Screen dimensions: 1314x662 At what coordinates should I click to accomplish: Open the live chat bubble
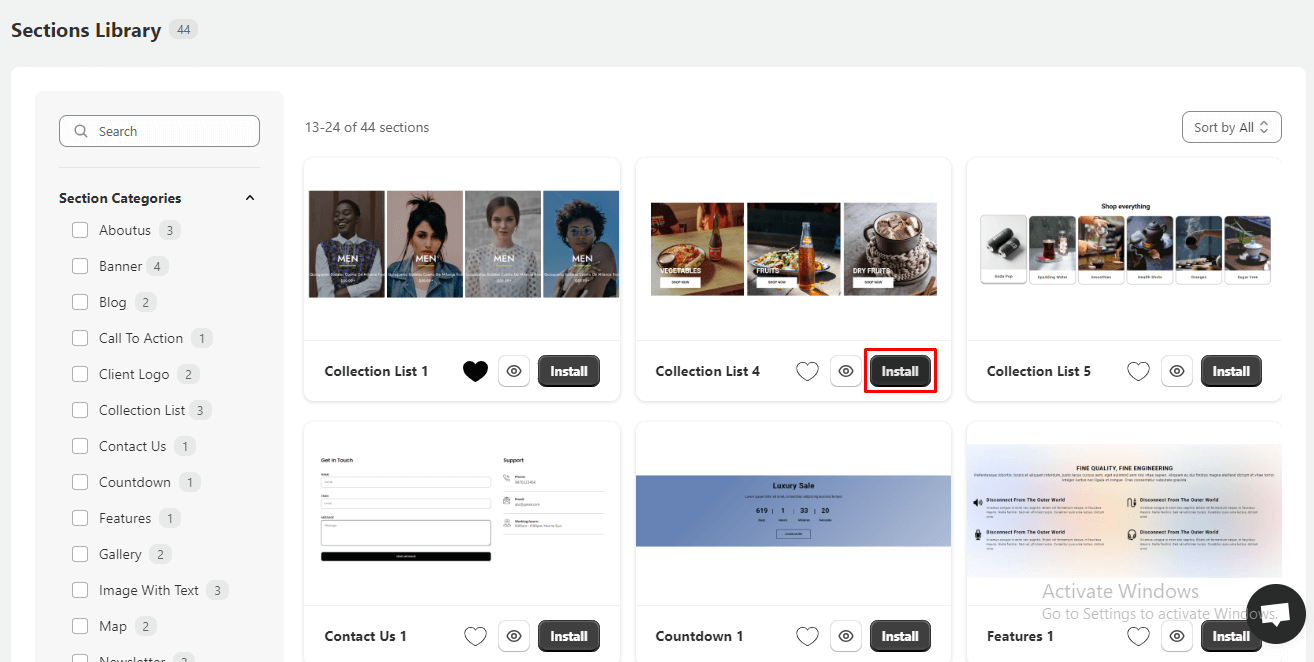click(x=1276, y=614)
